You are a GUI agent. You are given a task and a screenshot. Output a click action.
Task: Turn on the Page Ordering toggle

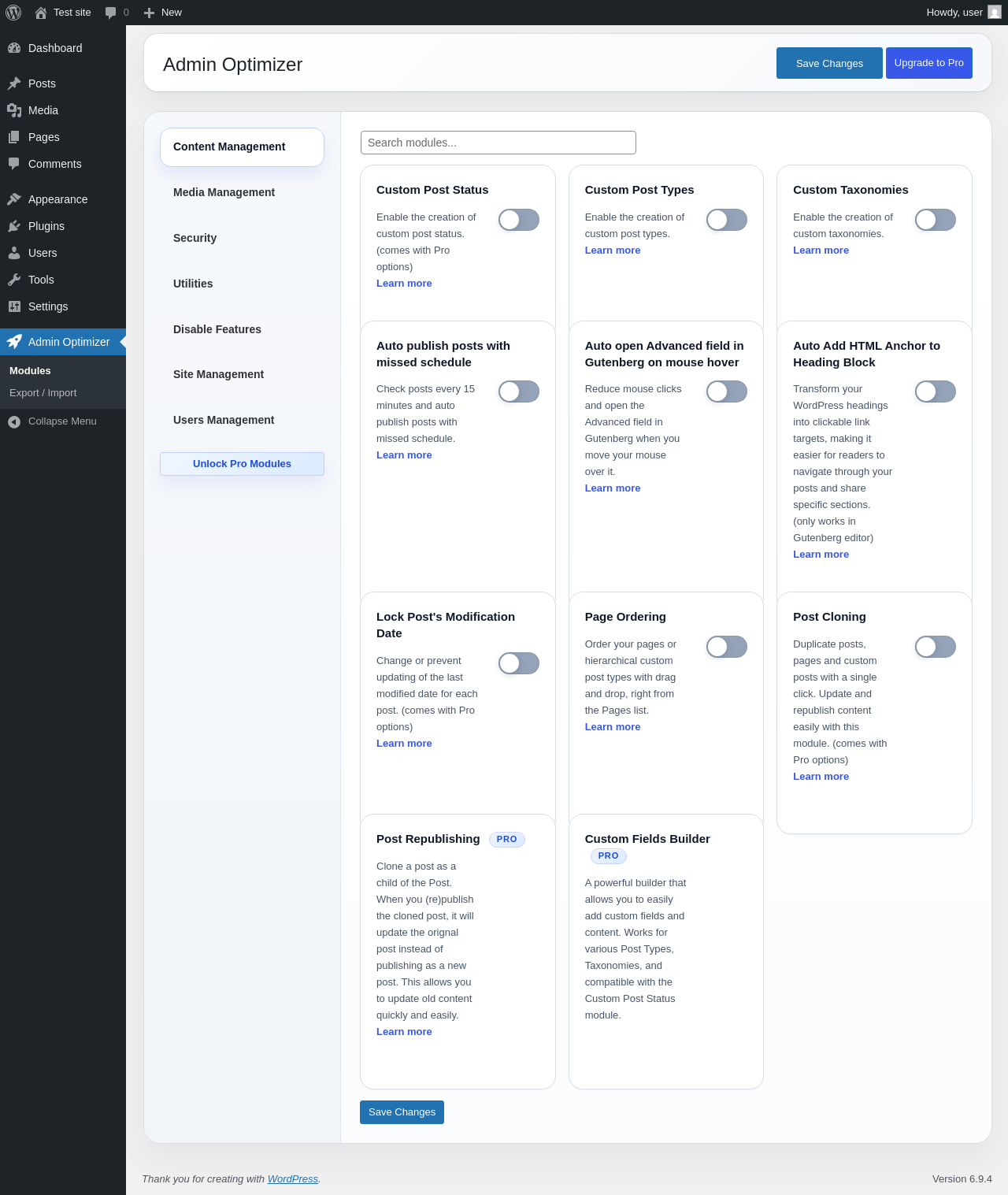coord(726,647)
